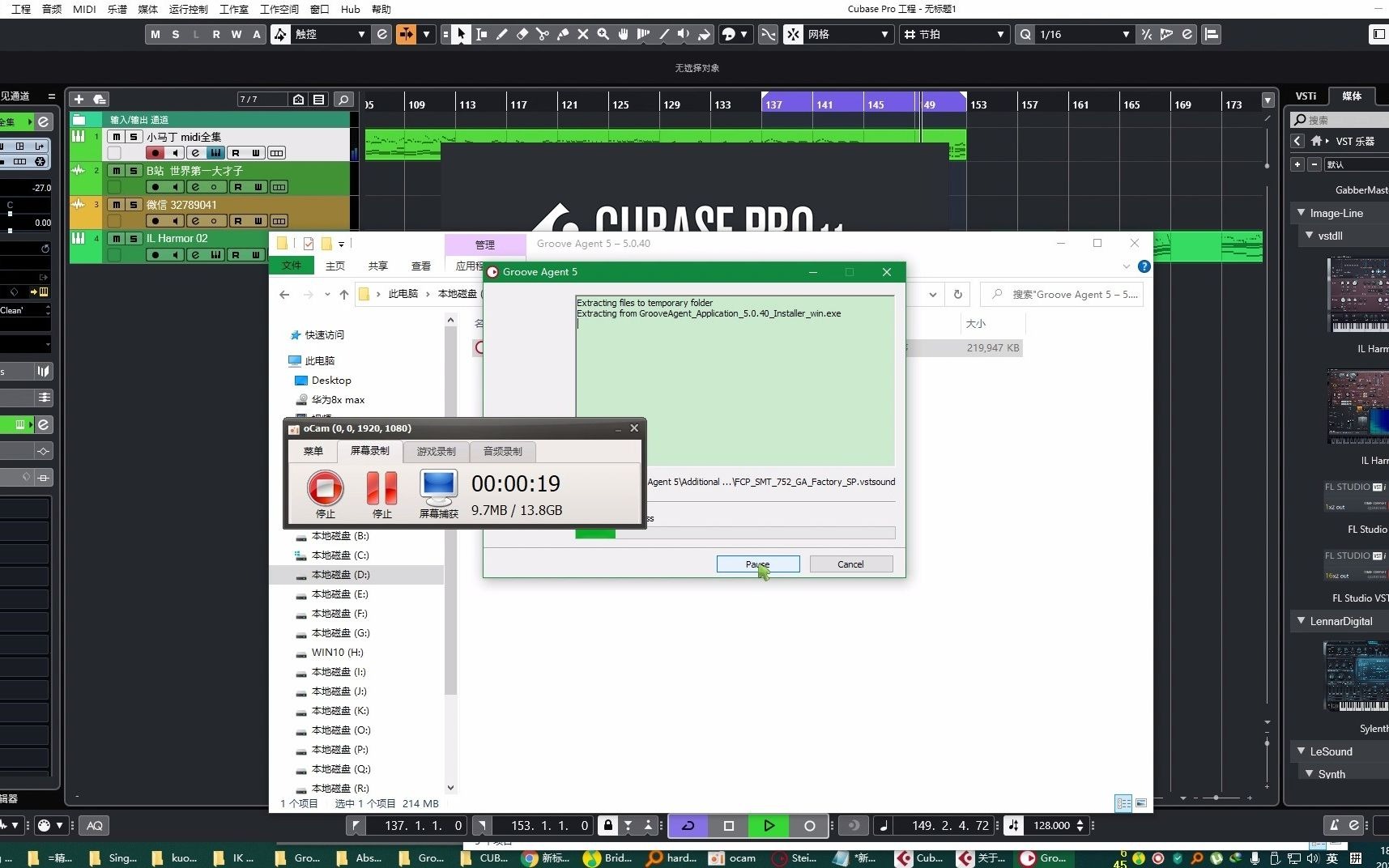
Task: Mute track 微信 32789041
Action: coord(117,205)
